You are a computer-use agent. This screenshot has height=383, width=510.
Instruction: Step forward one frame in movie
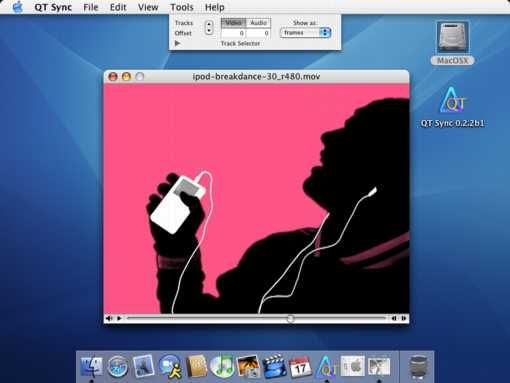coord(404,318)
